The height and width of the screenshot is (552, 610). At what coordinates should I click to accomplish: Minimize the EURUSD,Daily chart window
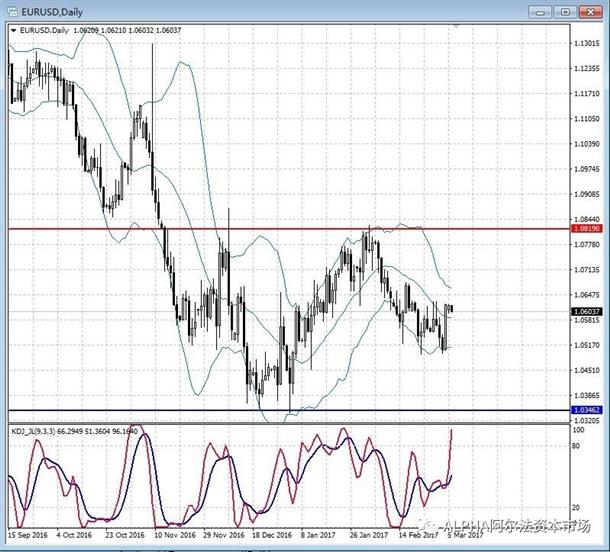click(x=540, y=12)
